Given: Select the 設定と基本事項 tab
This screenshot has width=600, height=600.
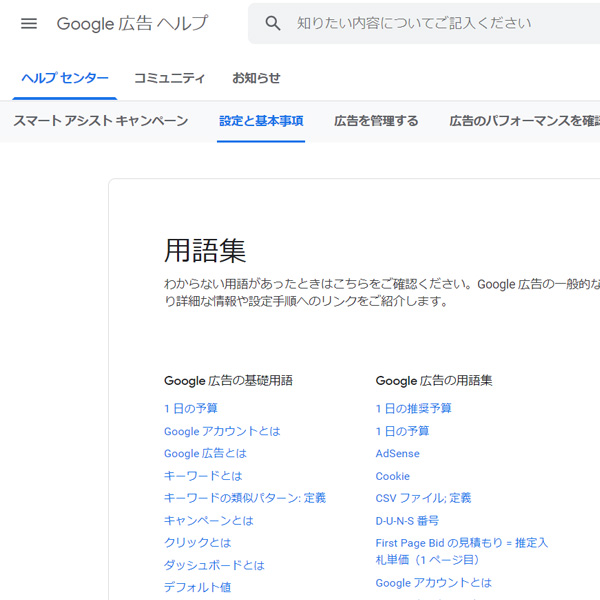Looking at the screenshot, I should [261, 121].
